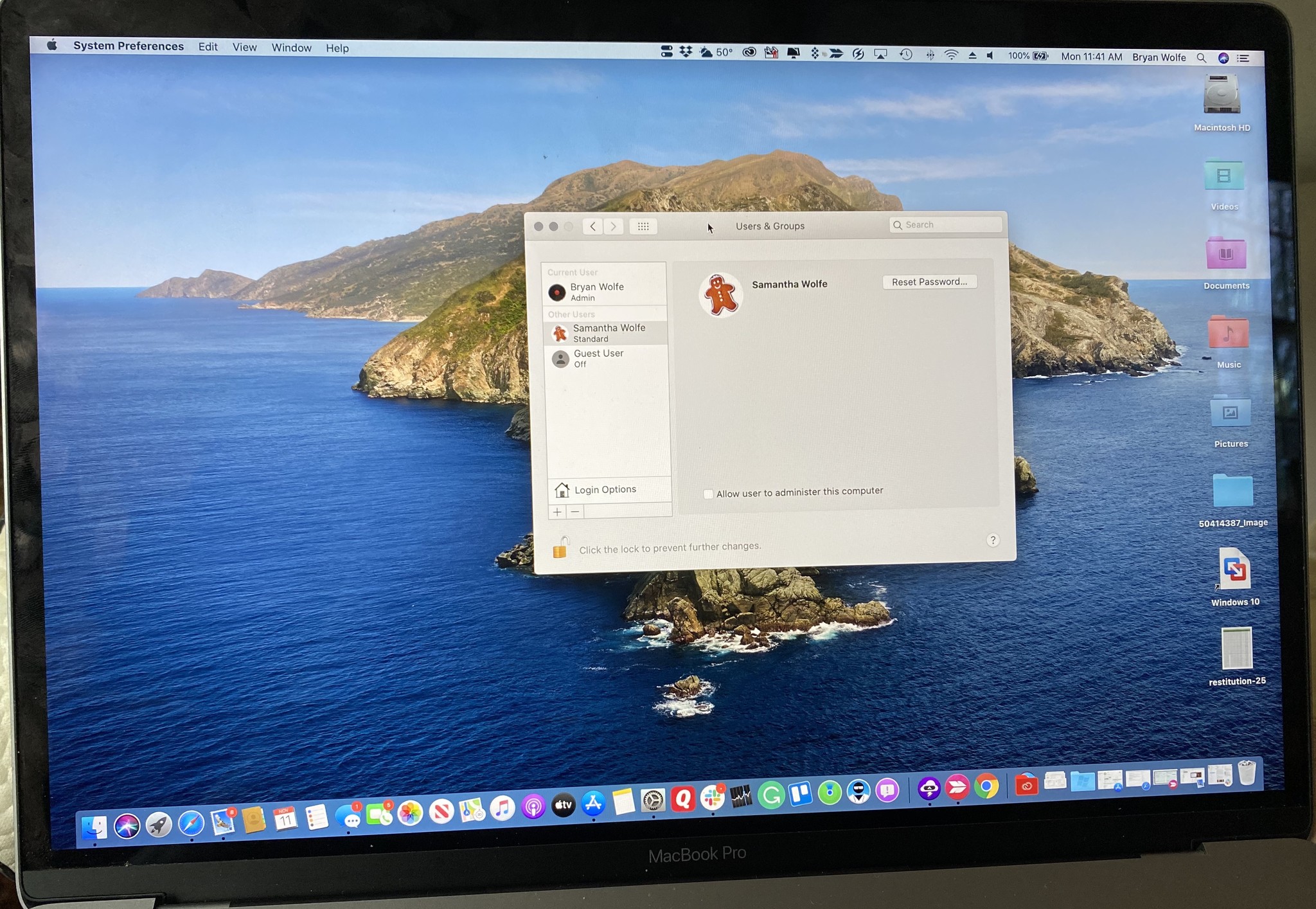The width and height of the screenshot is (1316, 909).
Task: Open the Bryan Wolfe fast user menu
Action: tap(1159, 57)
